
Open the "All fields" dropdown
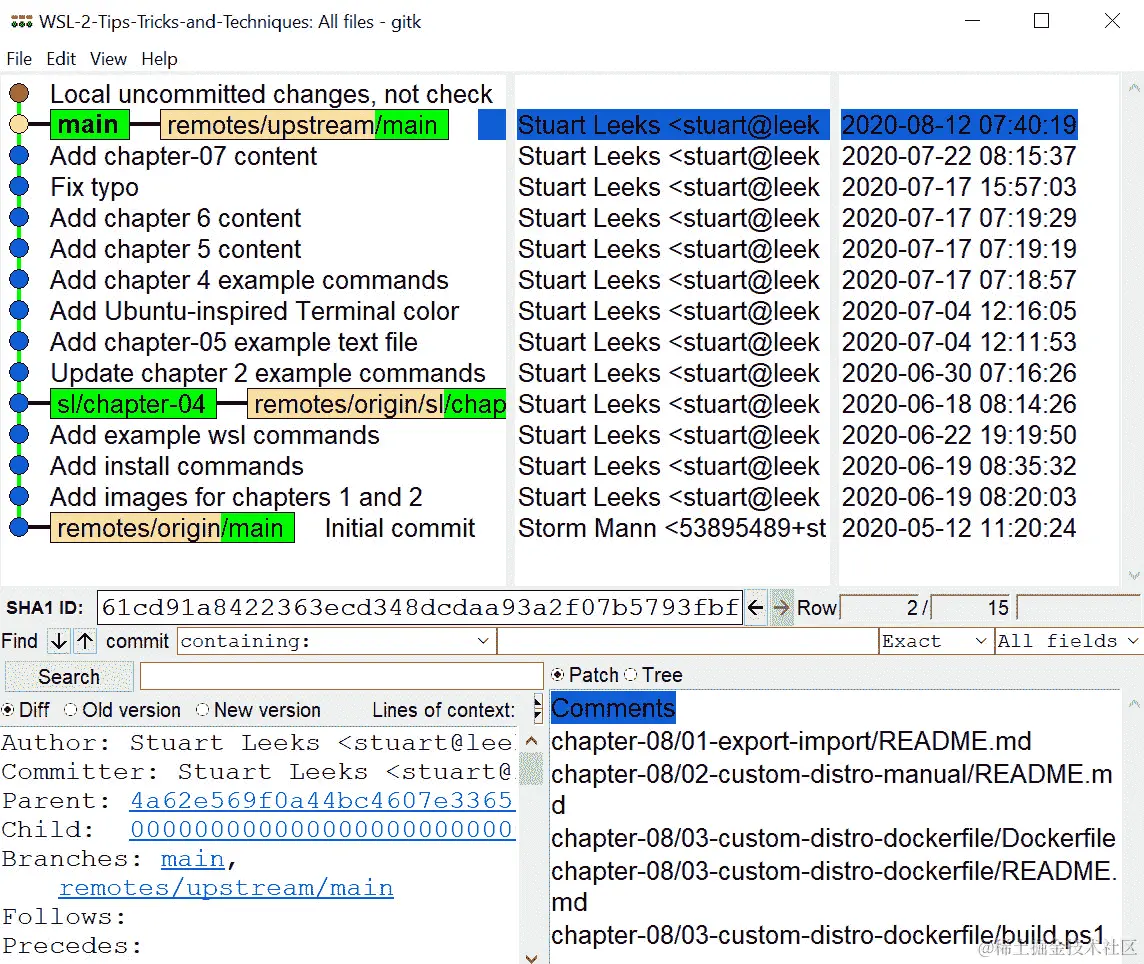pos(1131,641)
